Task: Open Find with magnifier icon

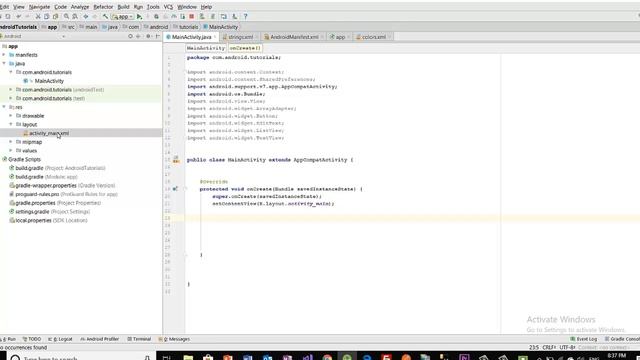Action: (x=66, y=17)
